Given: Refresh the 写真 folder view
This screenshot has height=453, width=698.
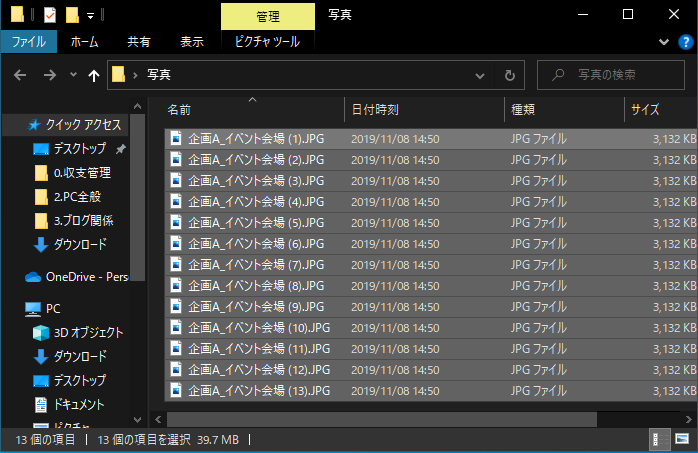Looking at the screenshot, I should (510, 75).
